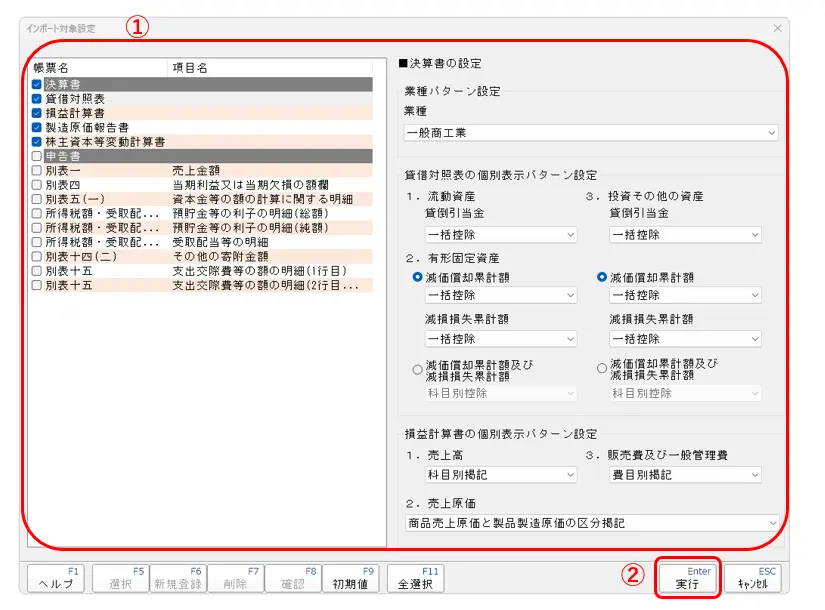Tick the 別表十四(二) checkbox
Screen dimensions: 825x610
coord(37,256)
